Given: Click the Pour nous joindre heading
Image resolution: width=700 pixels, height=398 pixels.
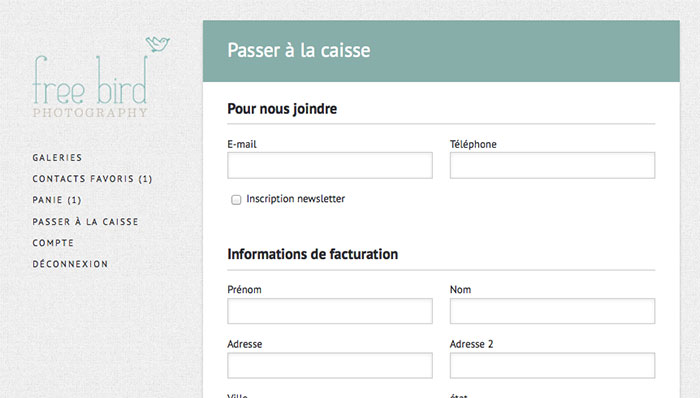Looking at the screenshot, I should click(x=282, y=109).
